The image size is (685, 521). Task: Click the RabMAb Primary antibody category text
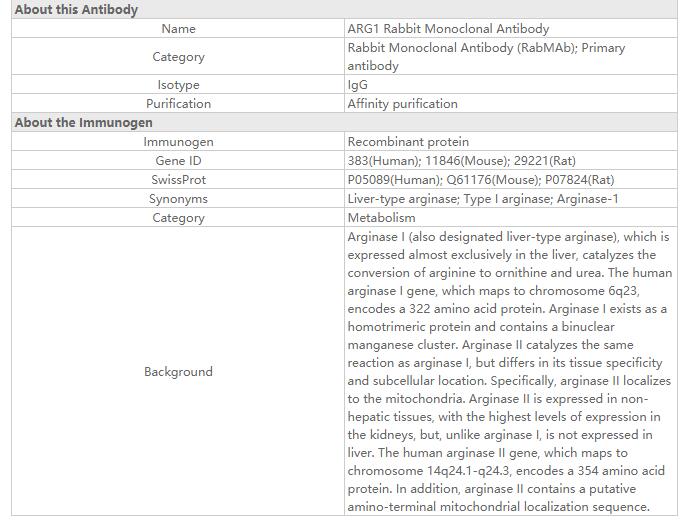486,57
